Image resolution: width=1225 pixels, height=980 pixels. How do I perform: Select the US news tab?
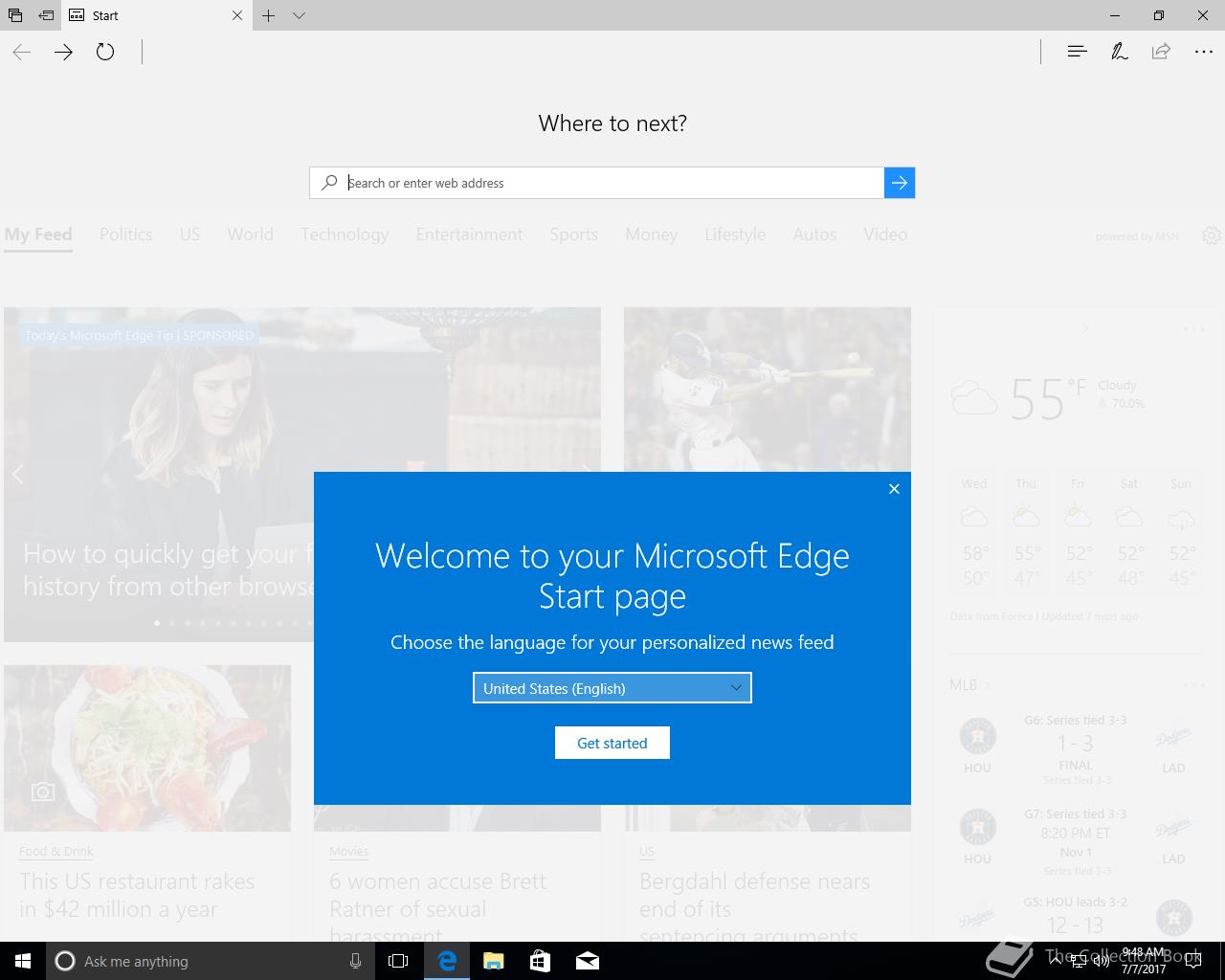click(x=189, y=234)
